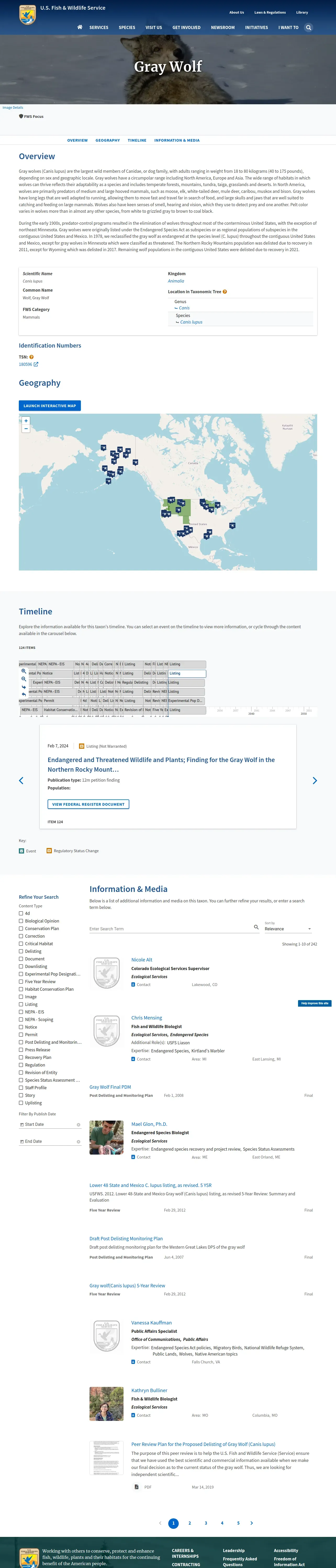336x1568 pixels.
Task: Expand the I Want To menu
Action: (288, 27)
